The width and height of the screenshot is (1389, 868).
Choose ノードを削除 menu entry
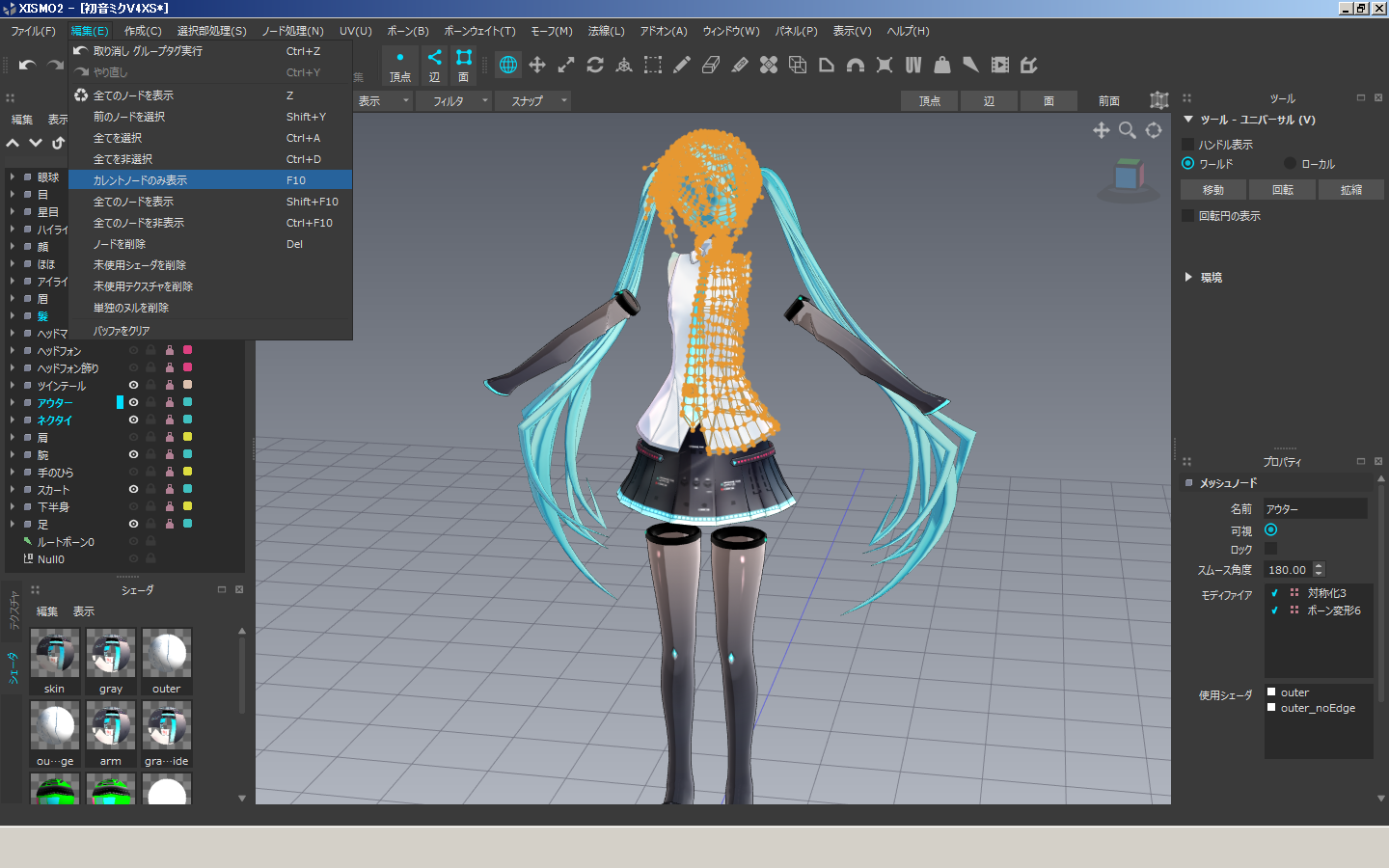[x=210, y=244]
